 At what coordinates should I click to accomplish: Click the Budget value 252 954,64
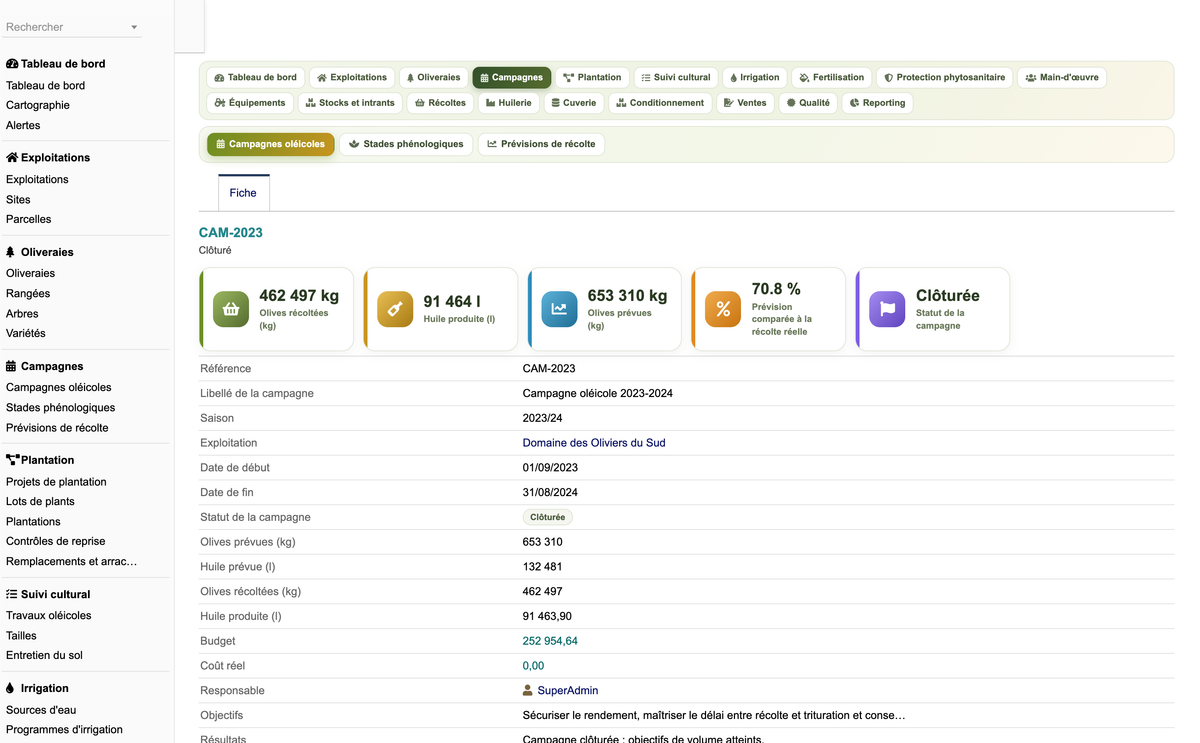[x=550, y=641]
